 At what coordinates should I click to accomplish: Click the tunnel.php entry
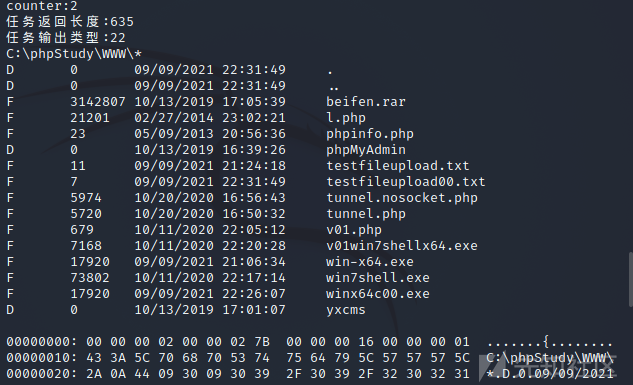[x=365, y=214]
